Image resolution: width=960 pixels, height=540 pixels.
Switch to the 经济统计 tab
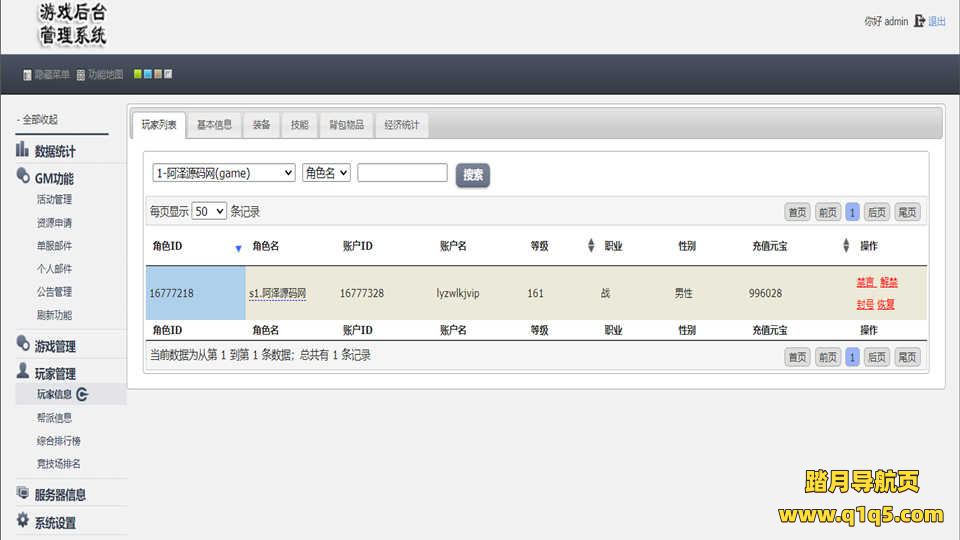click(x=401, y=125)
